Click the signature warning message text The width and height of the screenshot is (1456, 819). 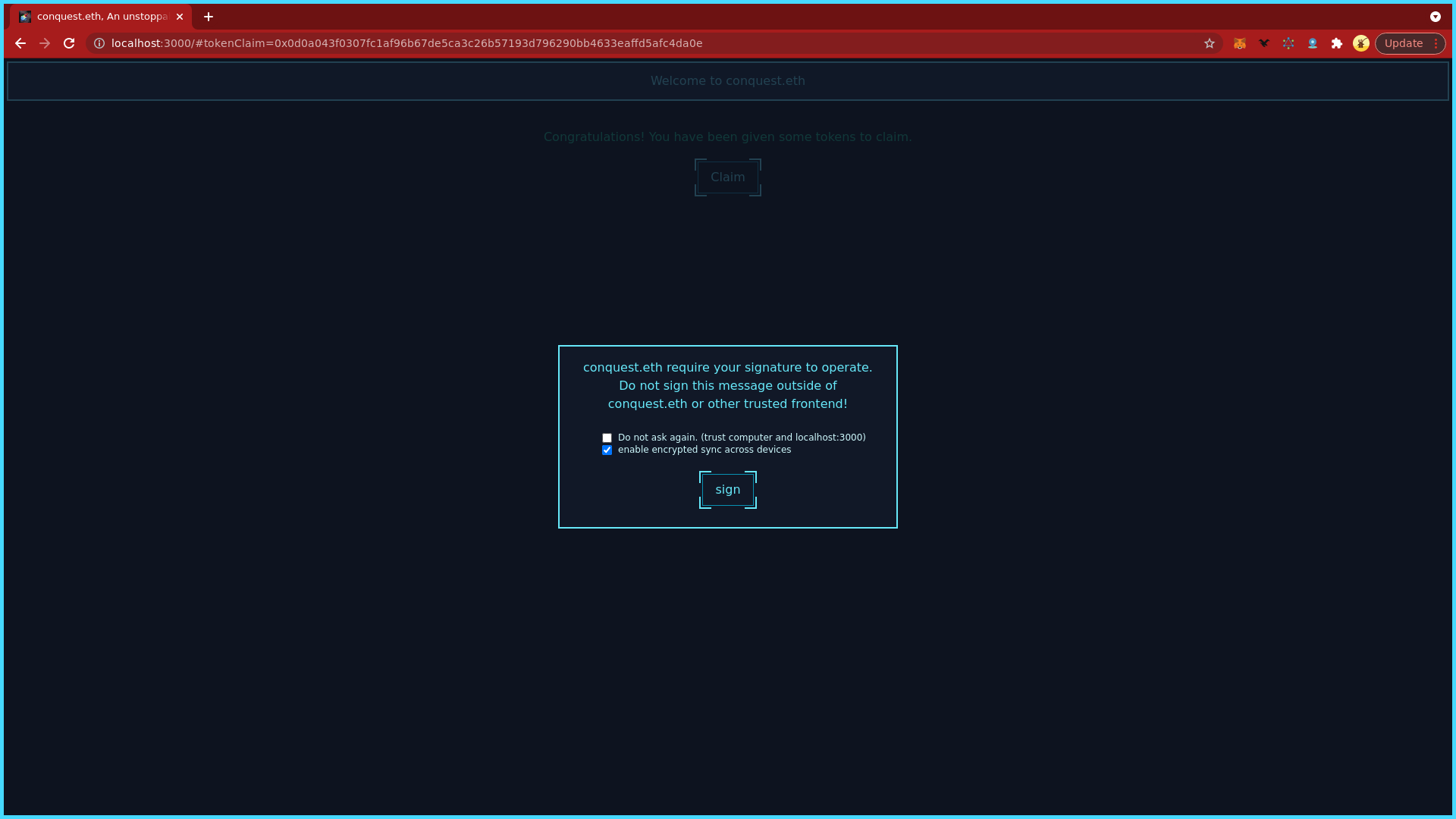728,386
